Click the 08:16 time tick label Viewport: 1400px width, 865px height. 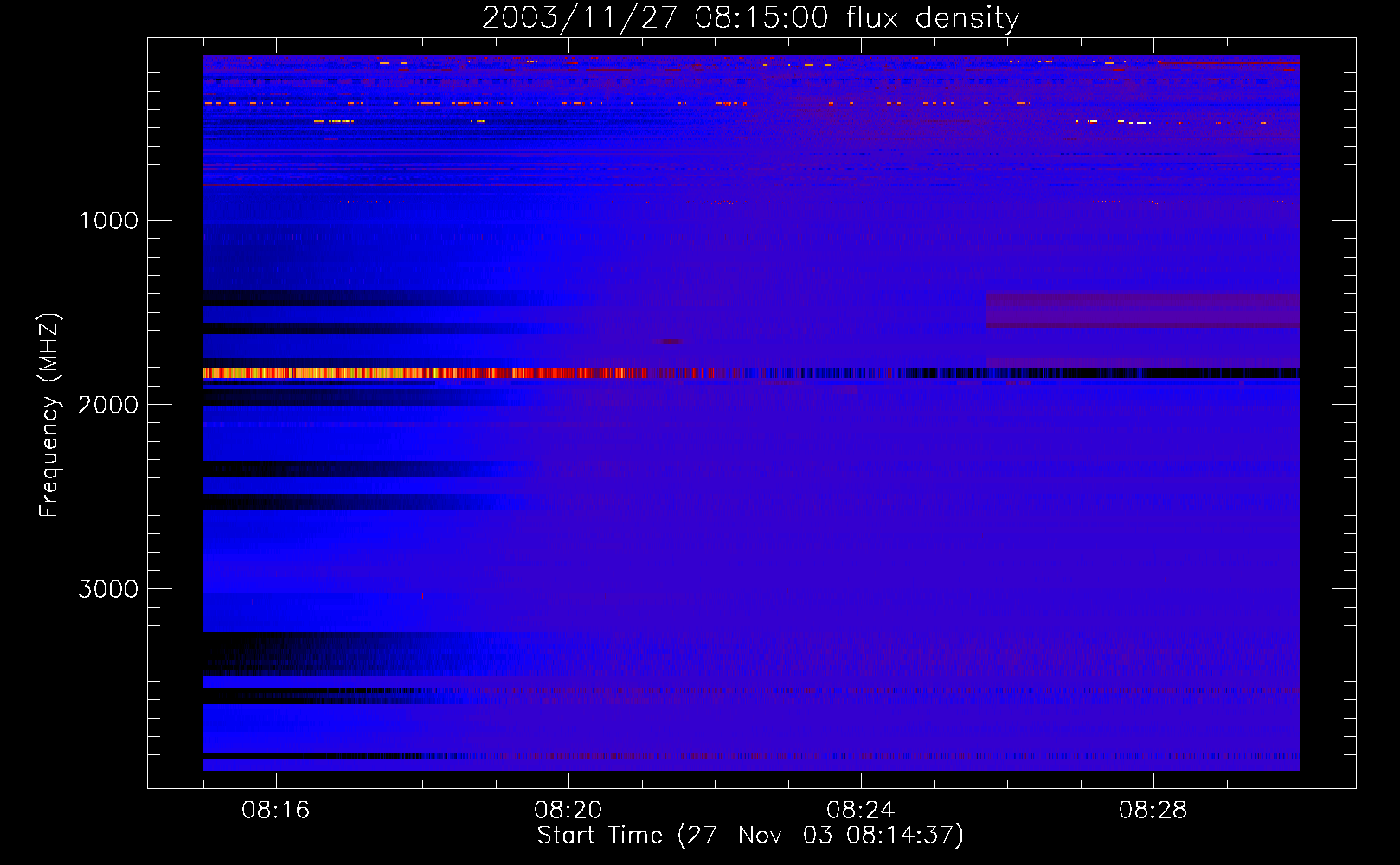click(x=276, y=811)
